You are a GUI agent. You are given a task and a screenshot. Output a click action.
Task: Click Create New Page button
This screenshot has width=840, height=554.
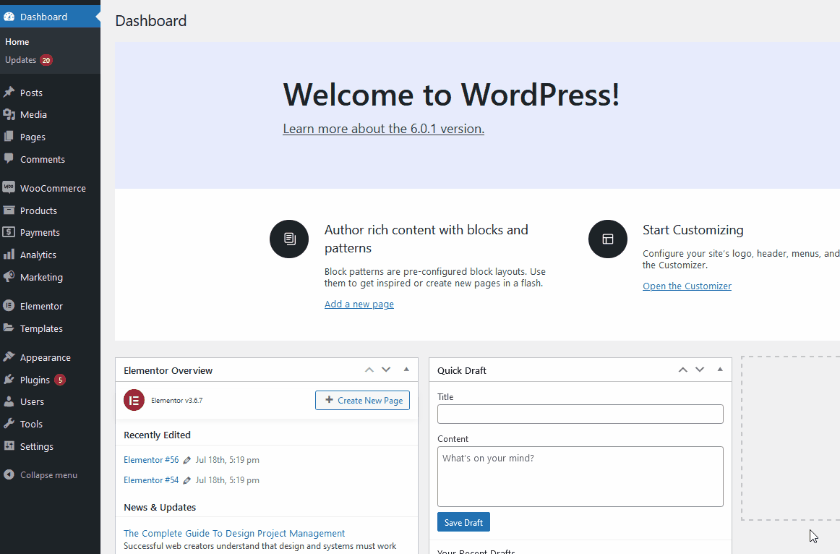tap(362, 400)
